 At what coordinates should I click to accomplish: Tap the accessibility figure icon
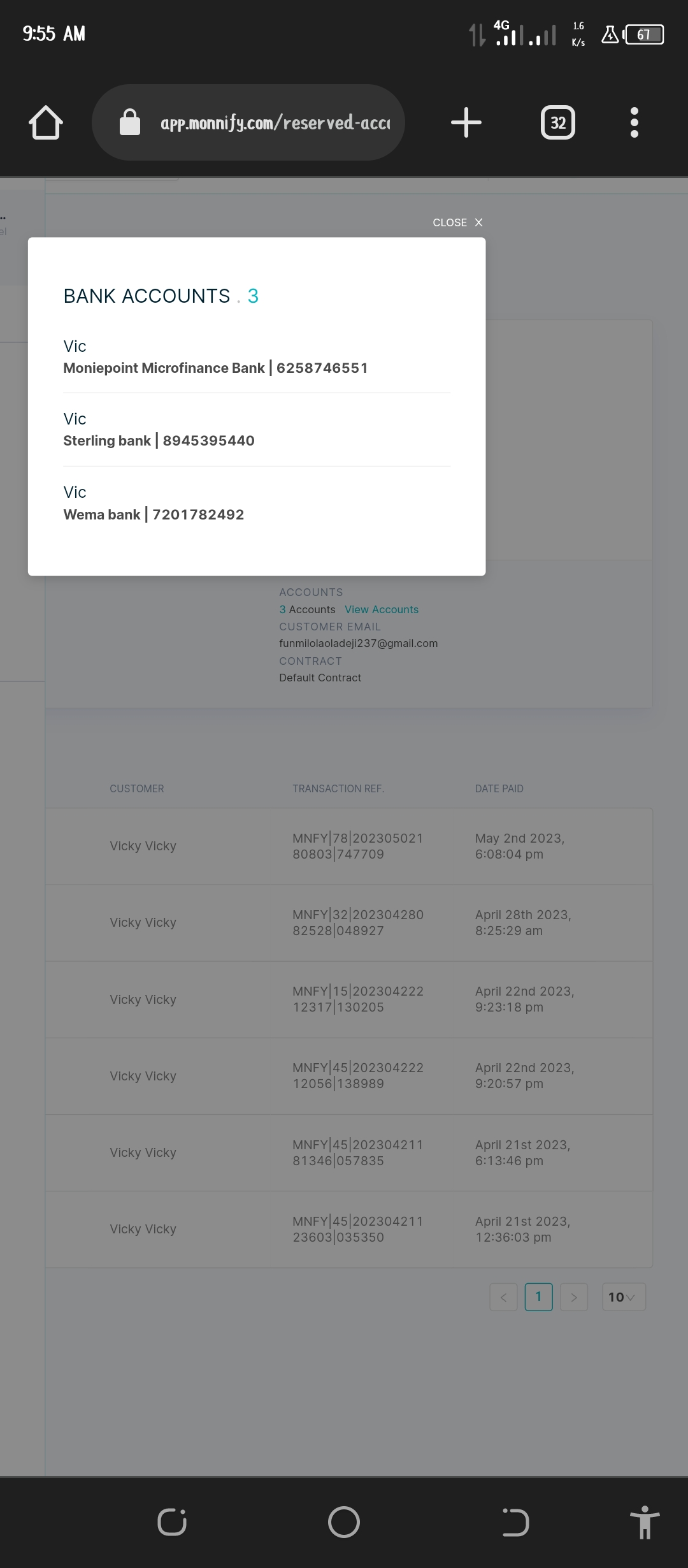tap(644, 1522)
